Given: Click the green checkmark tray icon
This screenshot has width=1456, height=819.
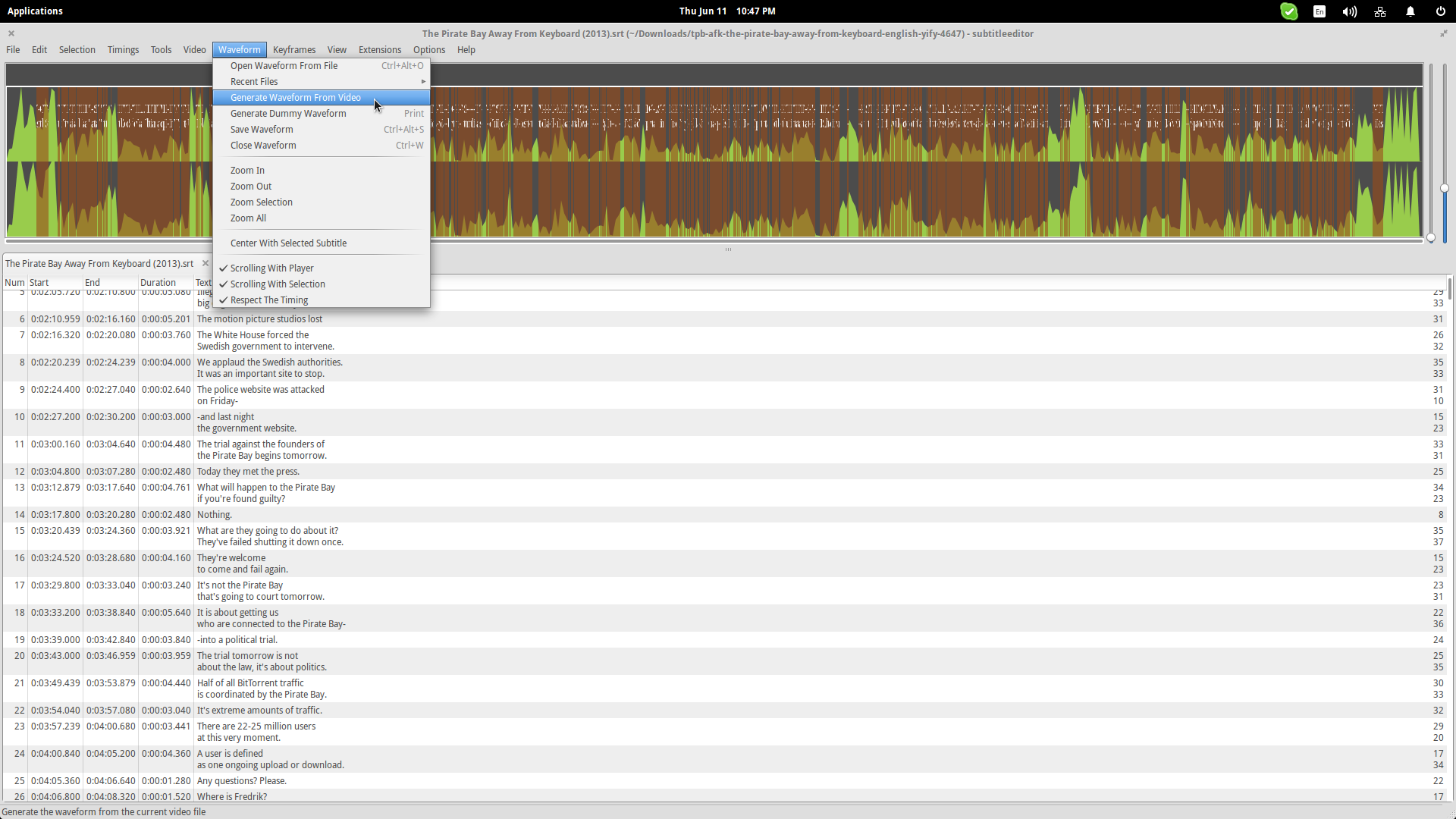Looking at the screenshot, I should tap(1289, 11).
